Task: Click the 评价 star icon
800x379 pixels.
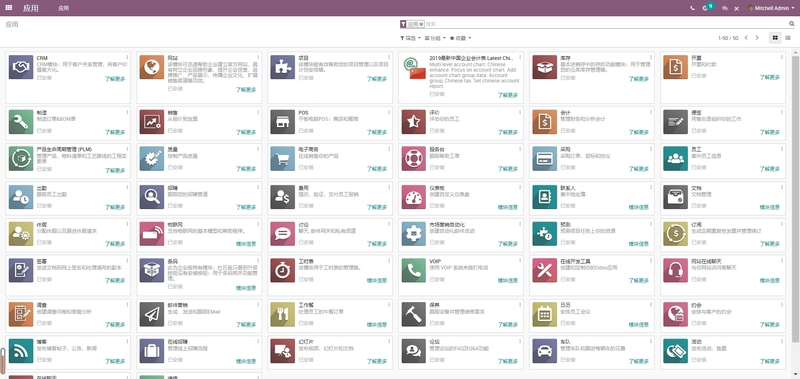Action: coord(414,122)
